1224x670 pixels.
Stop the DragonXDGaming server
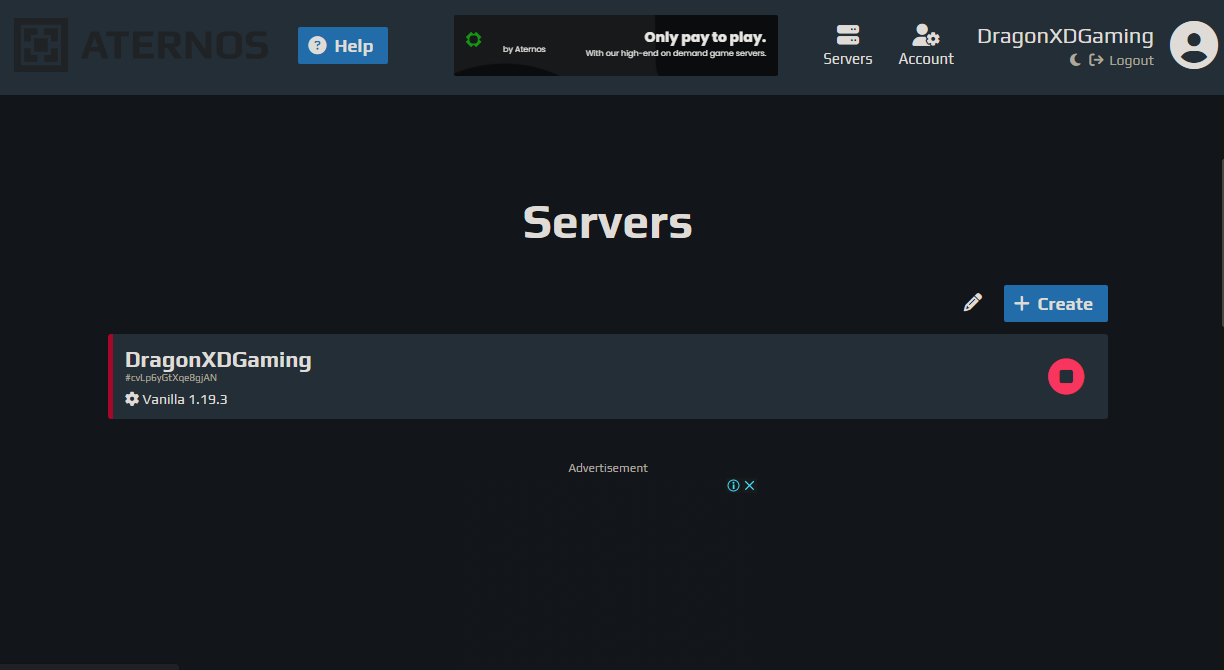pos(1066,376)
